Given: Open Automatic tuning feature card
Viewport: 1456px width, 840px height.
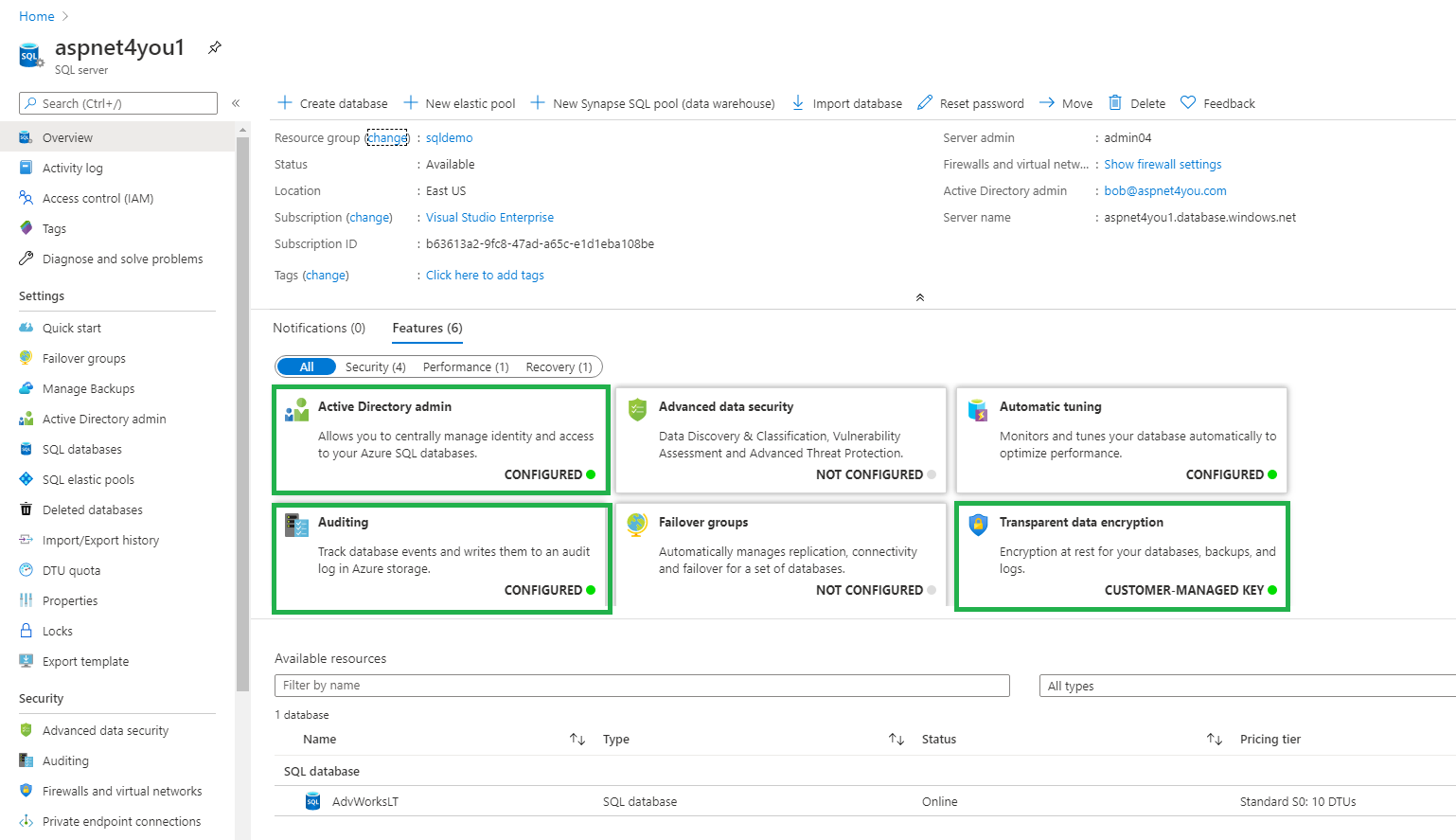Looking at the screenshot, I should coord(1122,439).
